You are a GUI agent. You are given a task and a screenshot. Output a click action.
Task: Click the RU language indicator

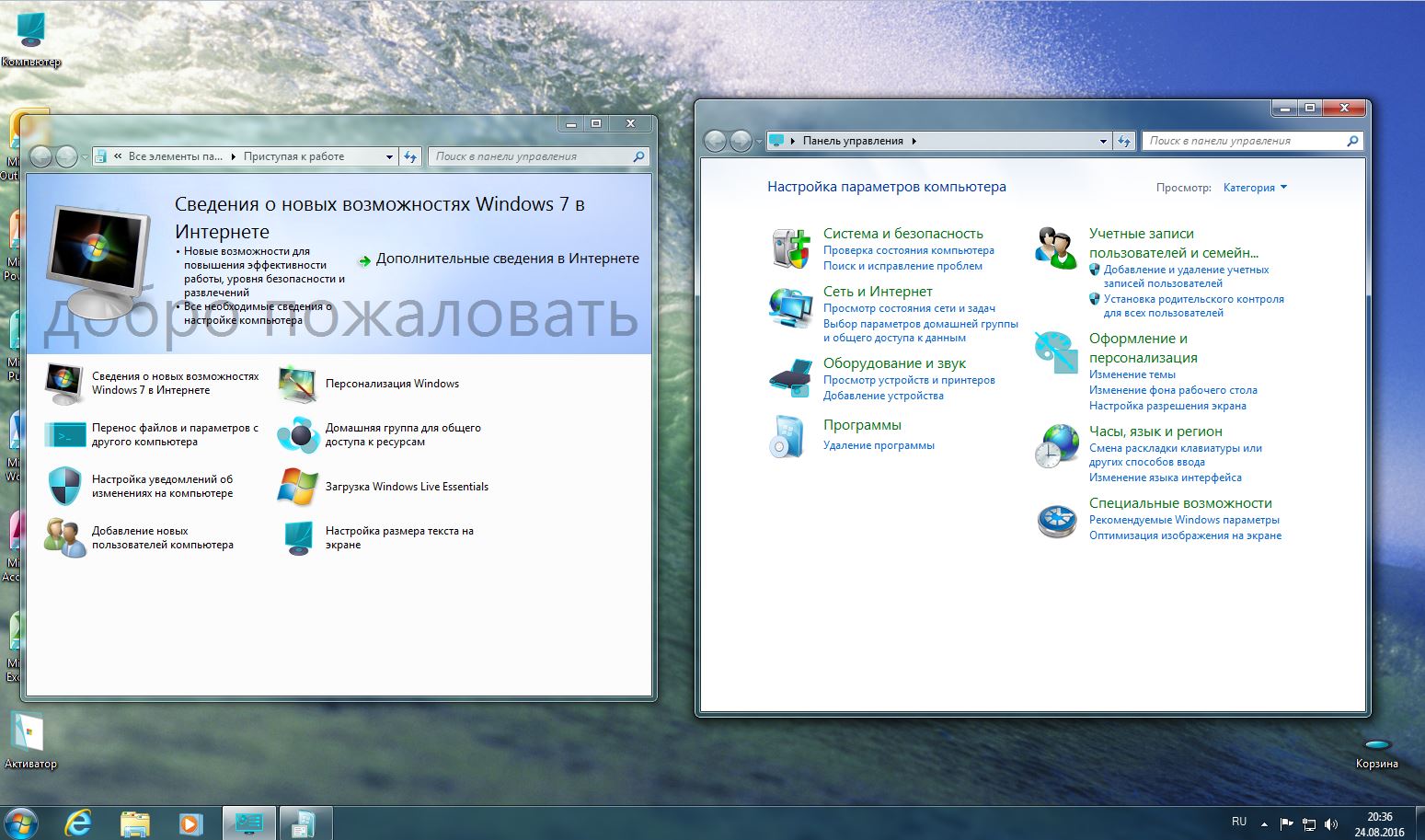coord(1238,822)
